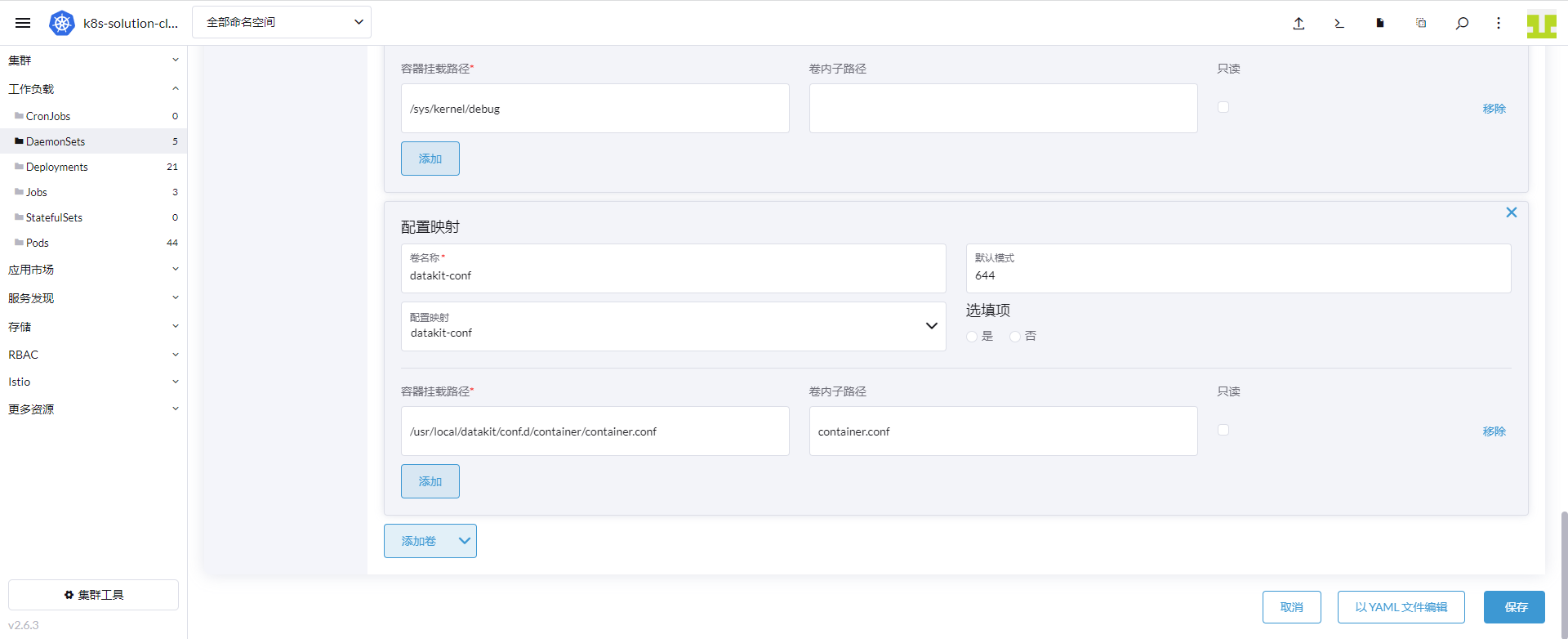This screenshot has height=639, width=1568.
Task: Click the Pods count 44
Action: click(x=172, y=243)
